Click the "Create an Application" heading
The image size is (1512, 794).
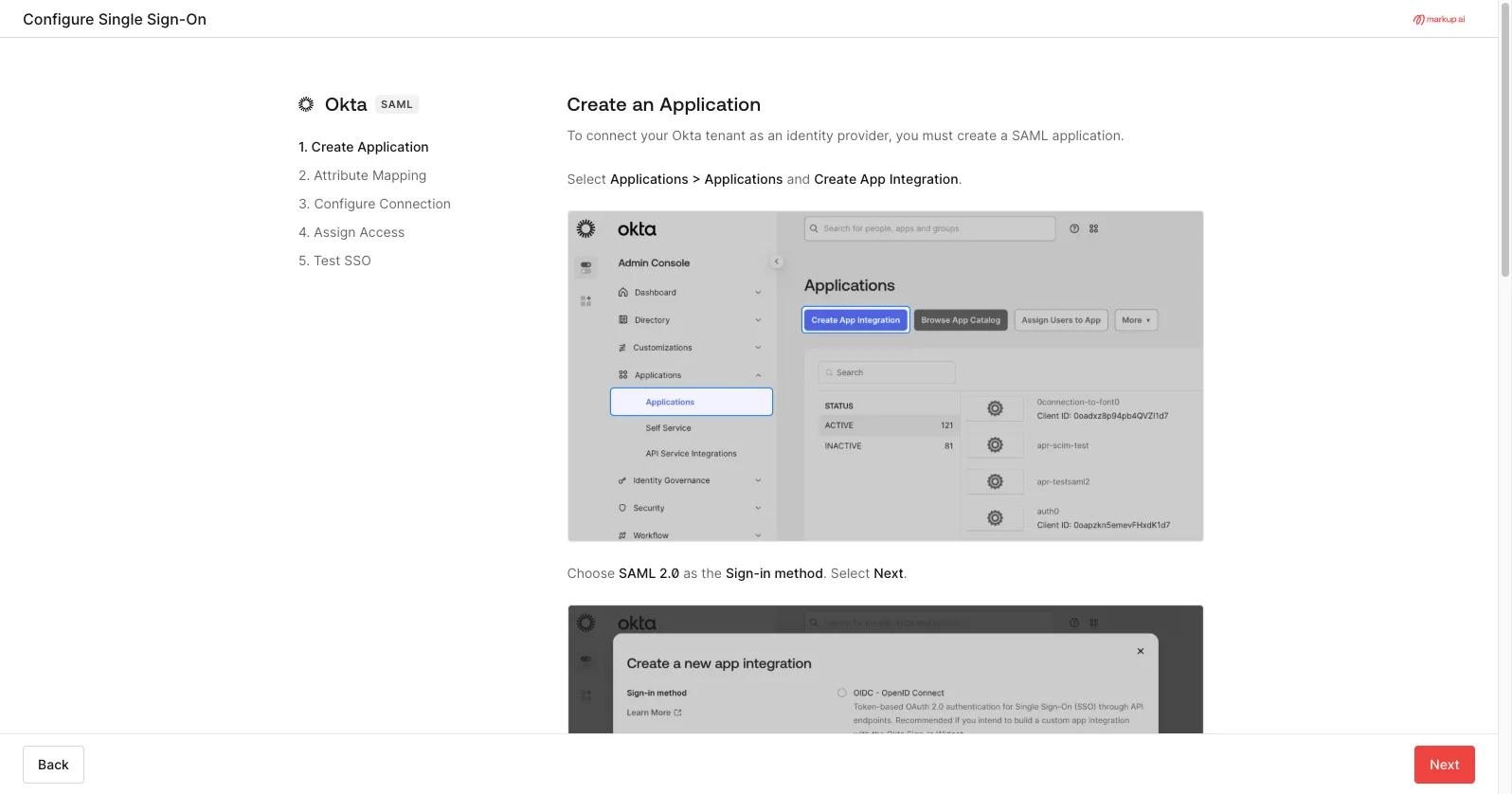(x=664, y=104)
